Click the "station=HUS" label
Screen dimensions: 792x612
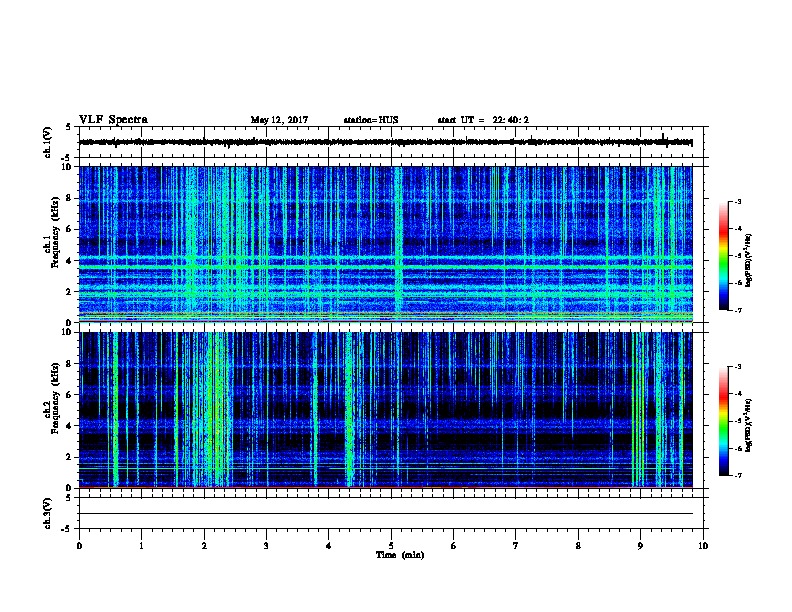coord(371,120)
